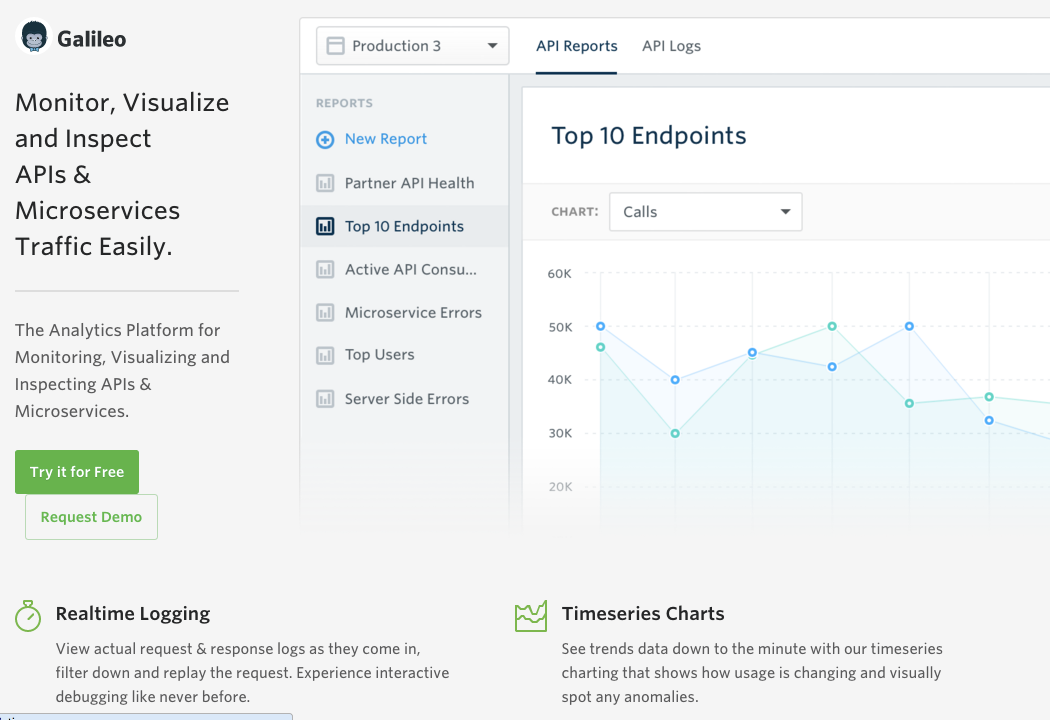Screen dimensions: 1050x720
Task: Click the graph icon for Timeseries Charts
Action: pyautogui.click(x=531, y=616)
